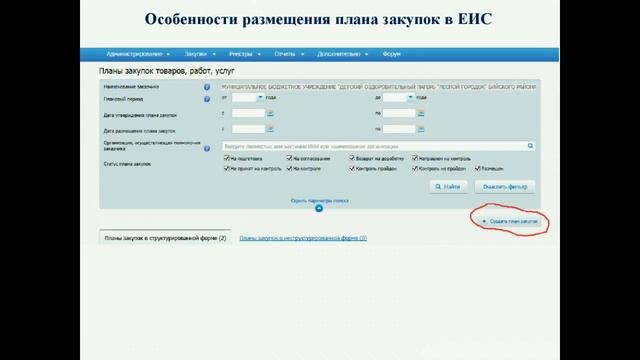
Task: Open calendar for plan approval end date
Action: (421, 113)
